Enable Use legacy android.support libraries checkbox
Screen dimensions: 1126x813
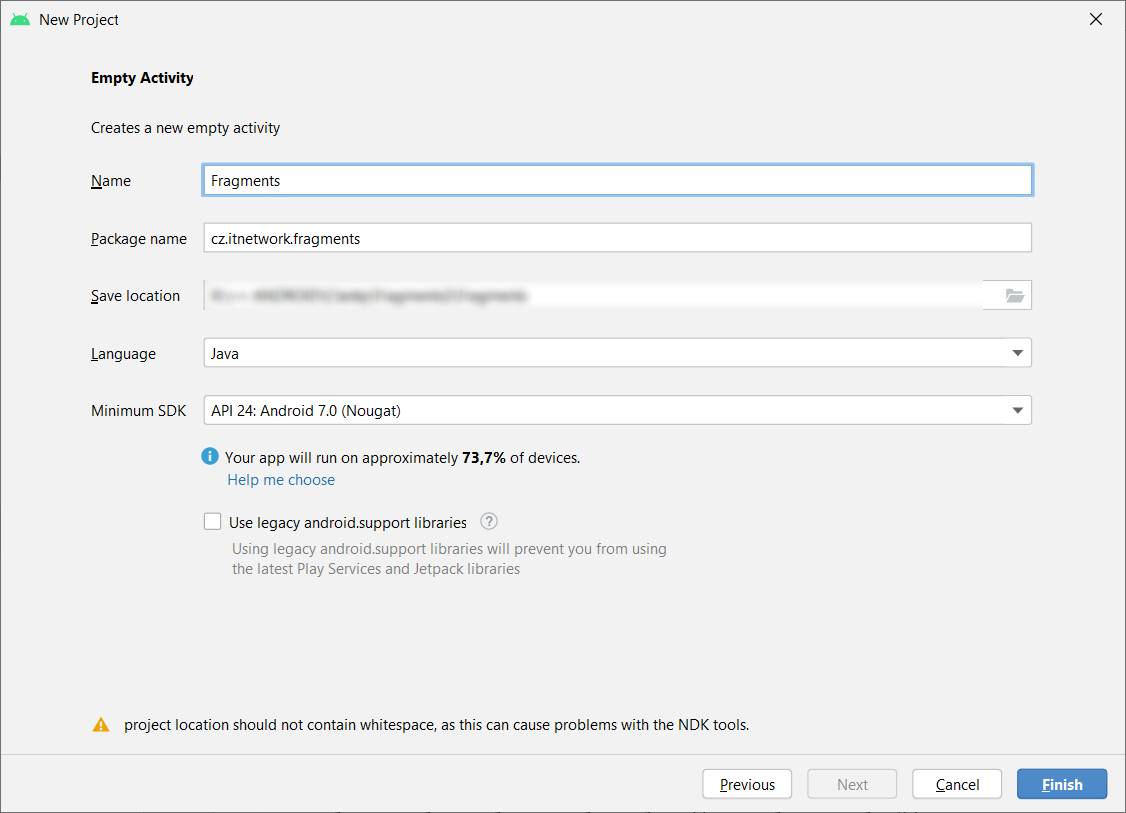click(212, 521)
